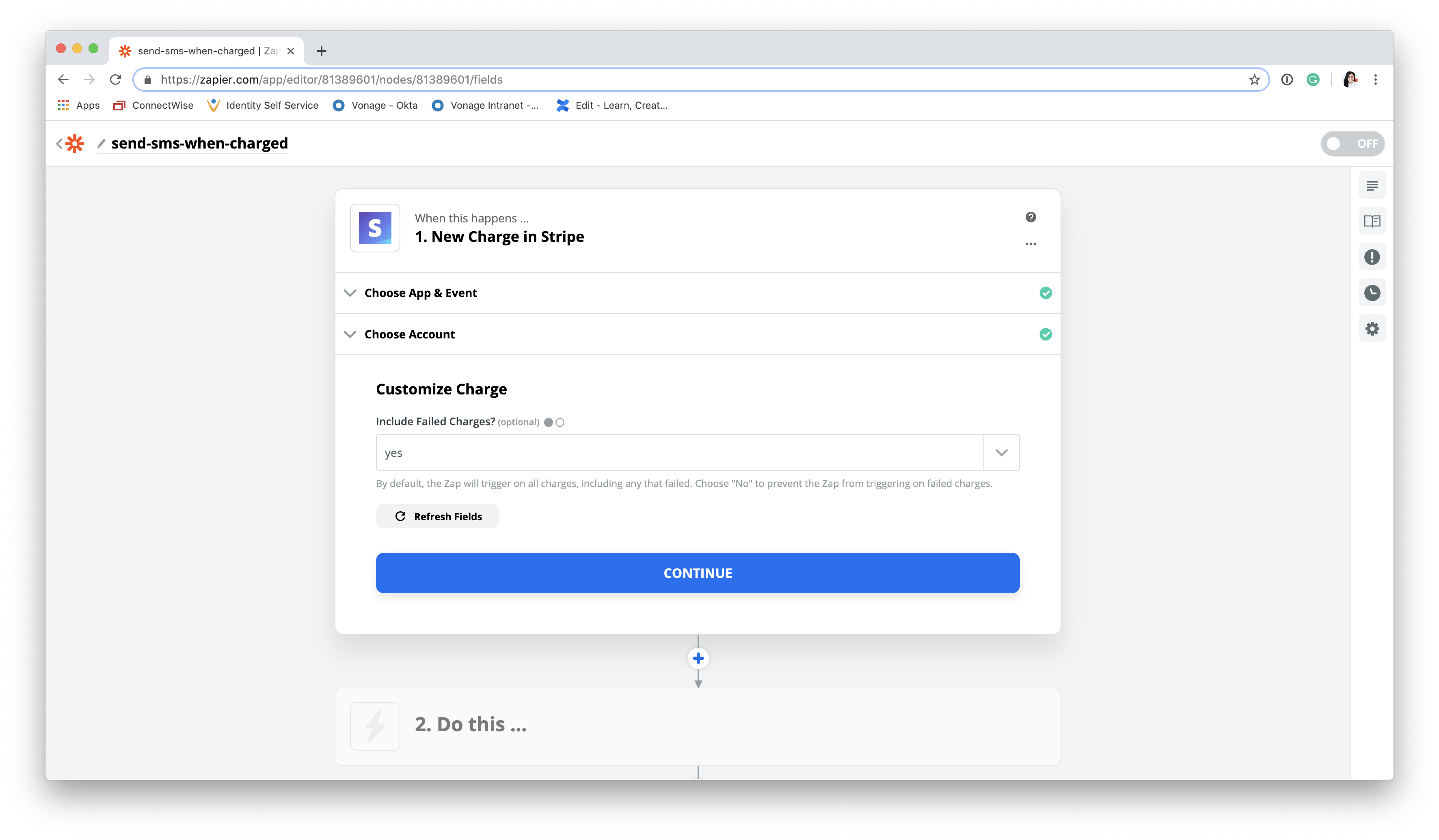Click the back chevron beside Zapier logo
The height and width of the screenshot is (840, 1439).
pyautogui.click(x=59, y=144)
